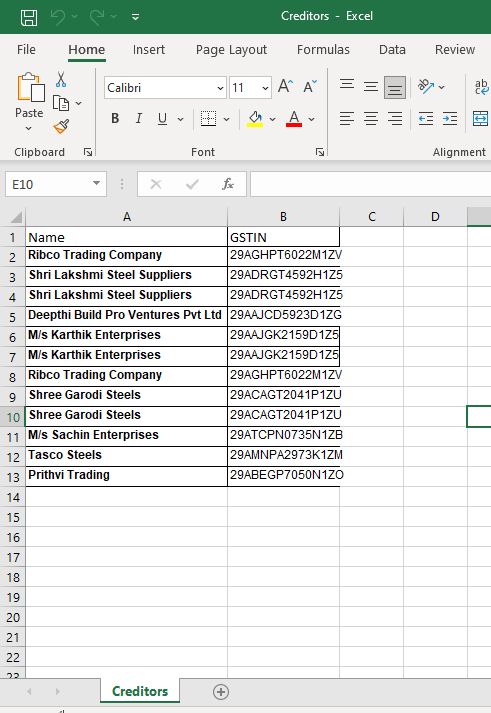The height and width of the screenshot is (713, 491).
Task: Click the Select All corner triangle
Action: [15, 217]
